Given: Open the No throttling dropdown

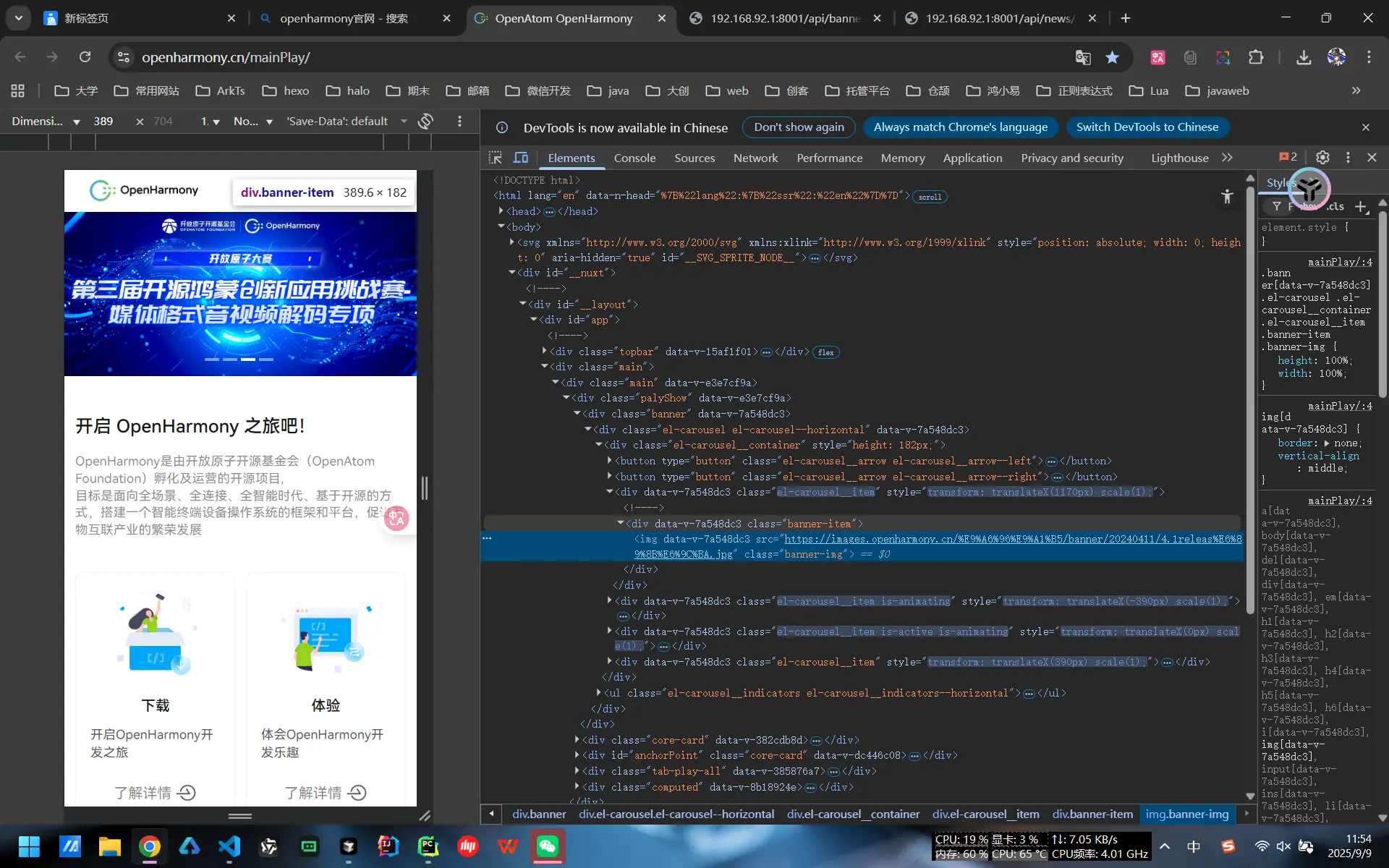Looking at the screenshot, I should pos(252,122).
